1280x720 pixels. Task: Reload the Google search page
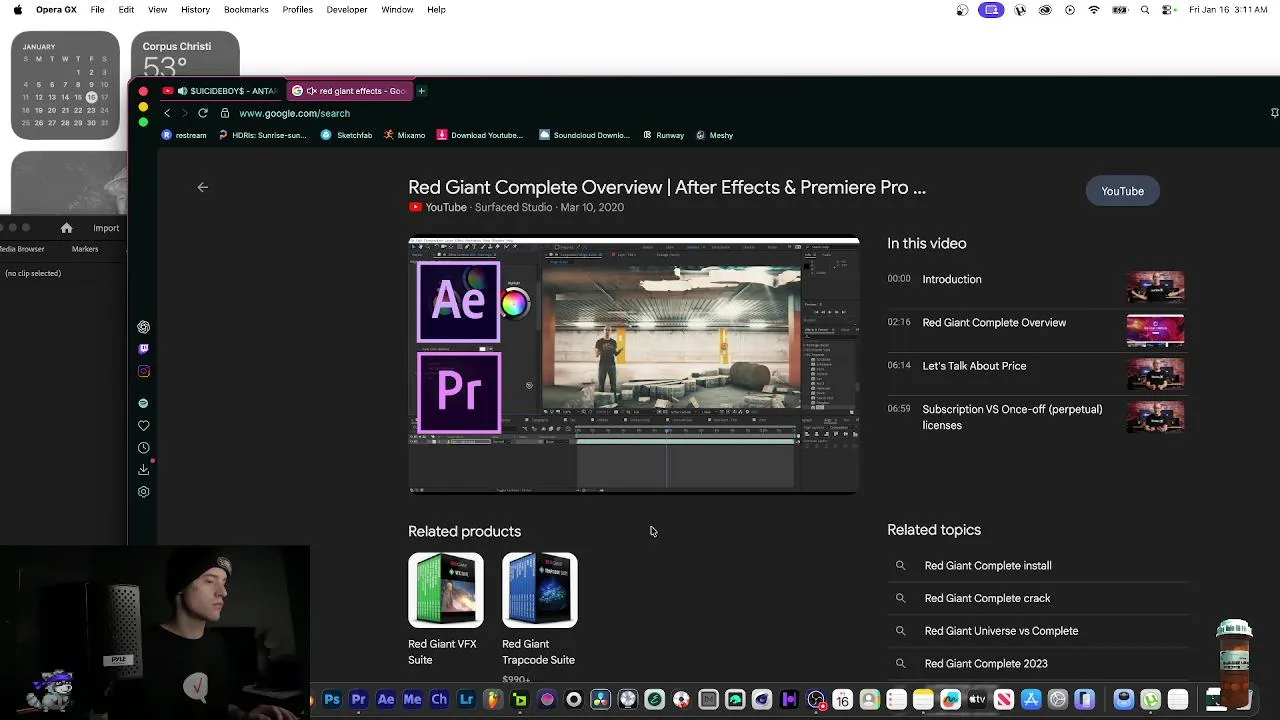(x=203, y=113)
